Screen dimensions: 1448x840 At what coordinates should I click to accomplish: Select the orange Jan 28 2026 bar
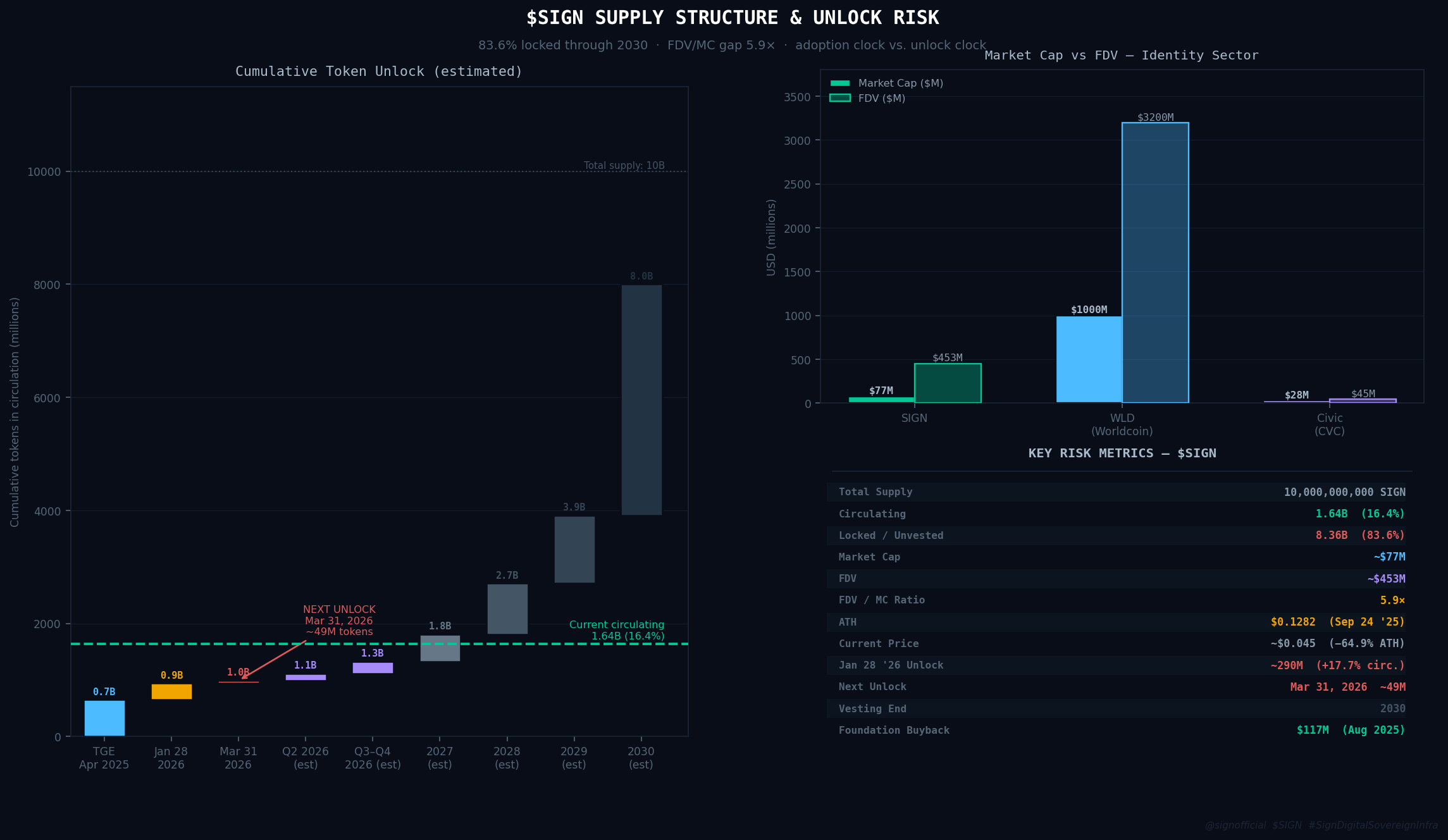pyautogui.click(x=171, y=691)
